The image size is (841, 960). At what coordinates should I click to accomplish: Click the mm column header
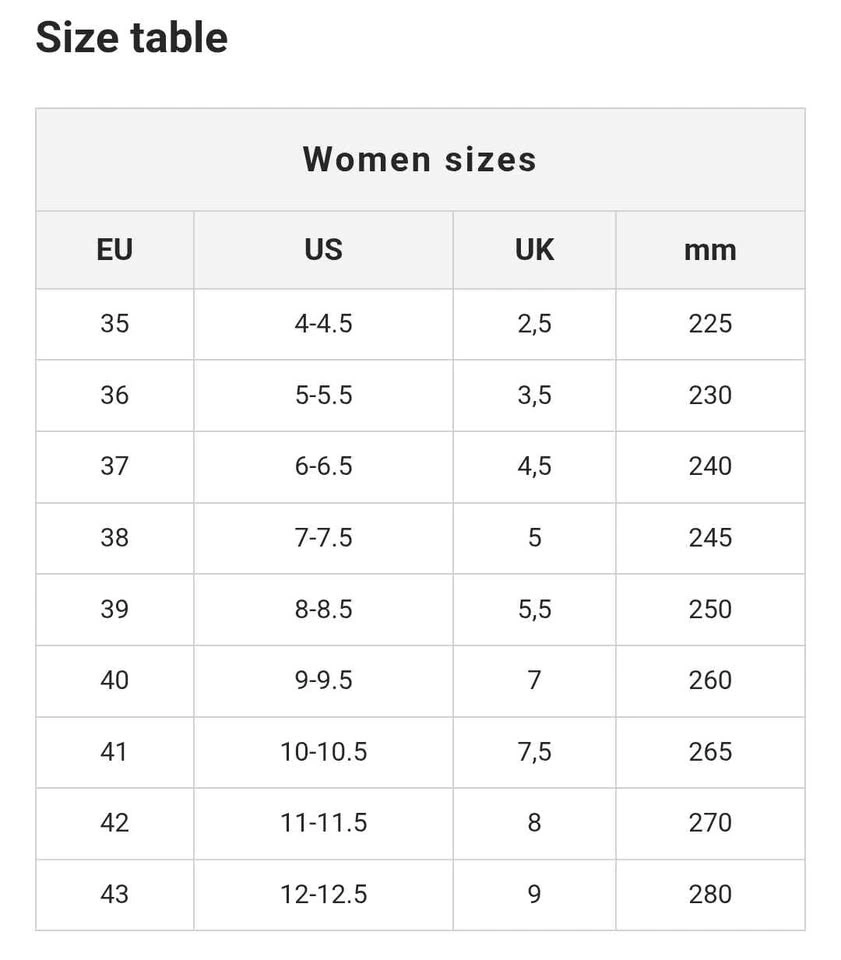[710, 249]
